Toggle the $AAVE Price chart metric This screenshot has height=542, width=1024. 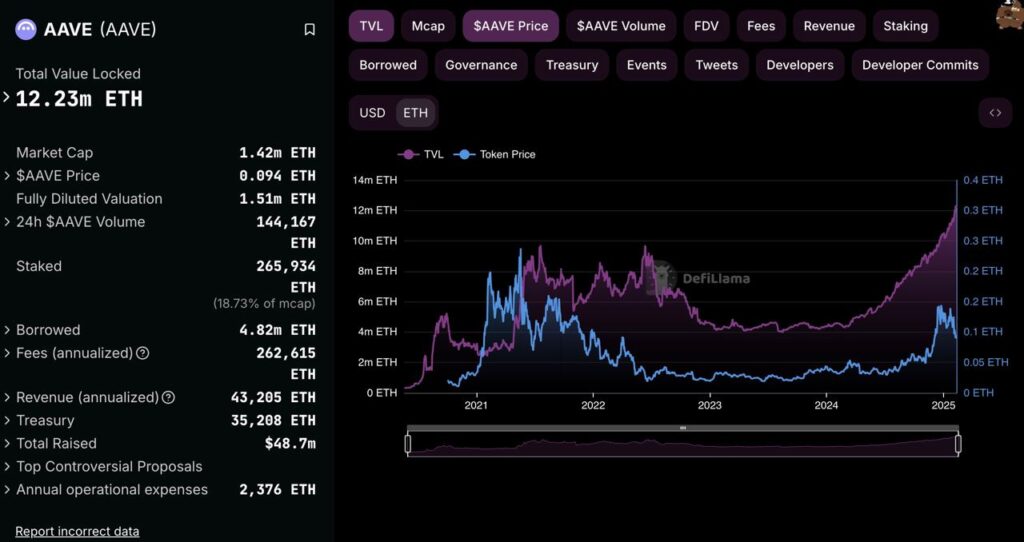[511, 26]
